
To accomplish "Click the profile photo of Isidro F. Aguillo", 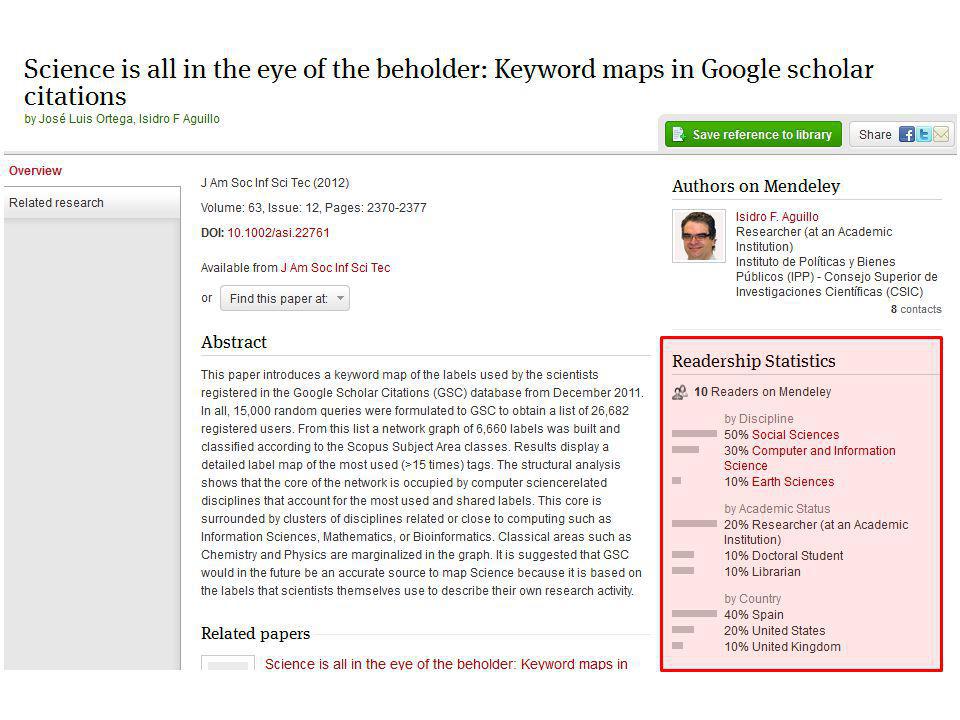I will point(699,236).
